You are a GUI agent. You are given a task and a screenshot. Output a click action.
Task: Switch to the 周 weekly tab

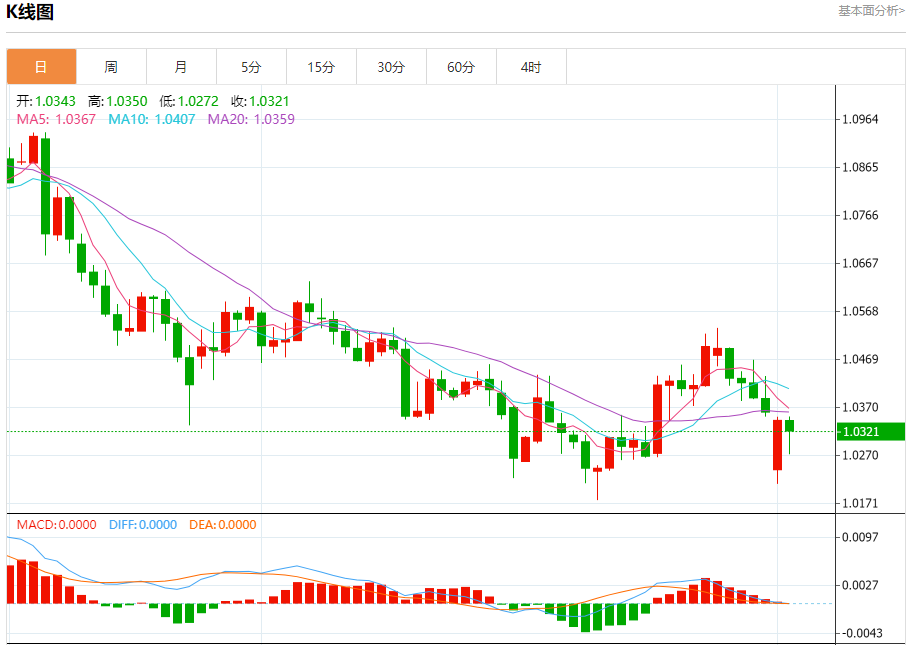point(111,67)
